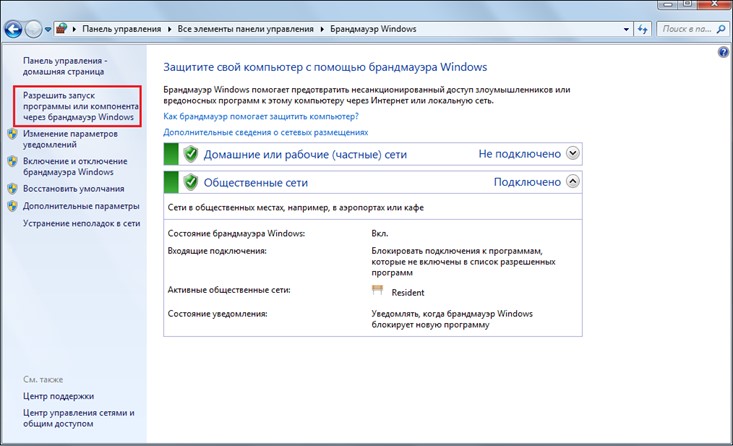Click the 'Resident' network name

click(x=408, y=293)
